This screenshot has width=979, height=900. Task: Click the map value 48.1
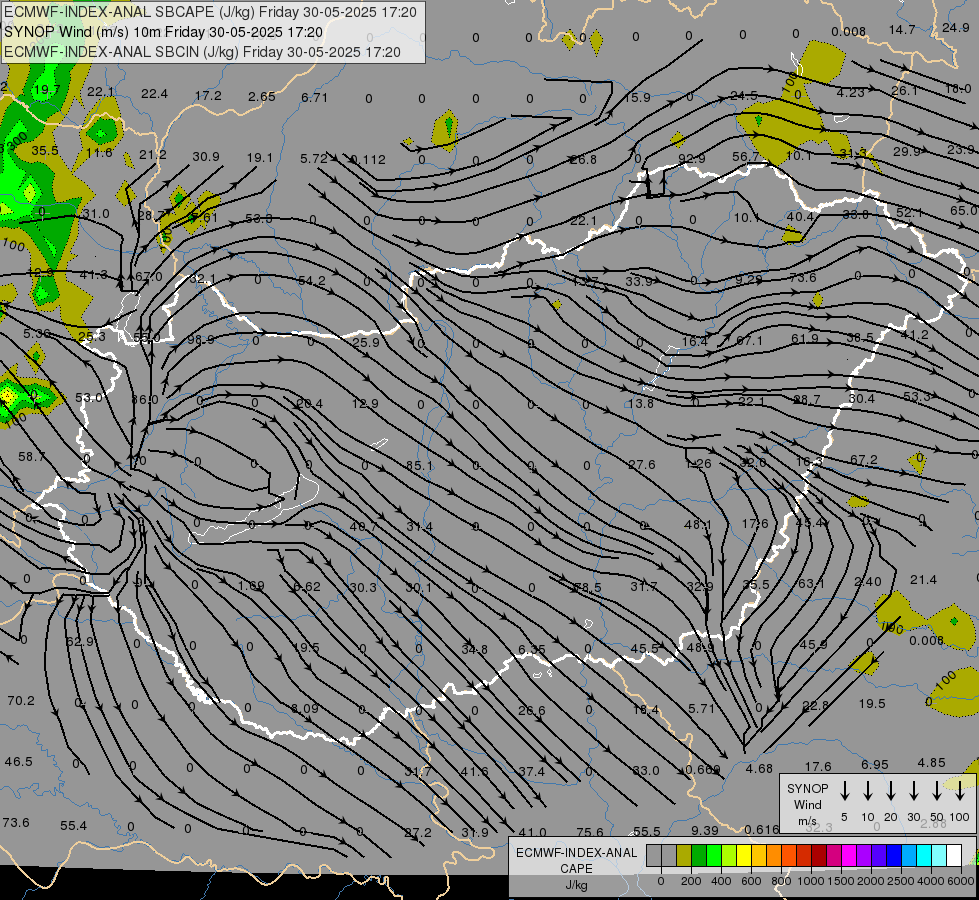coord(697,524)
